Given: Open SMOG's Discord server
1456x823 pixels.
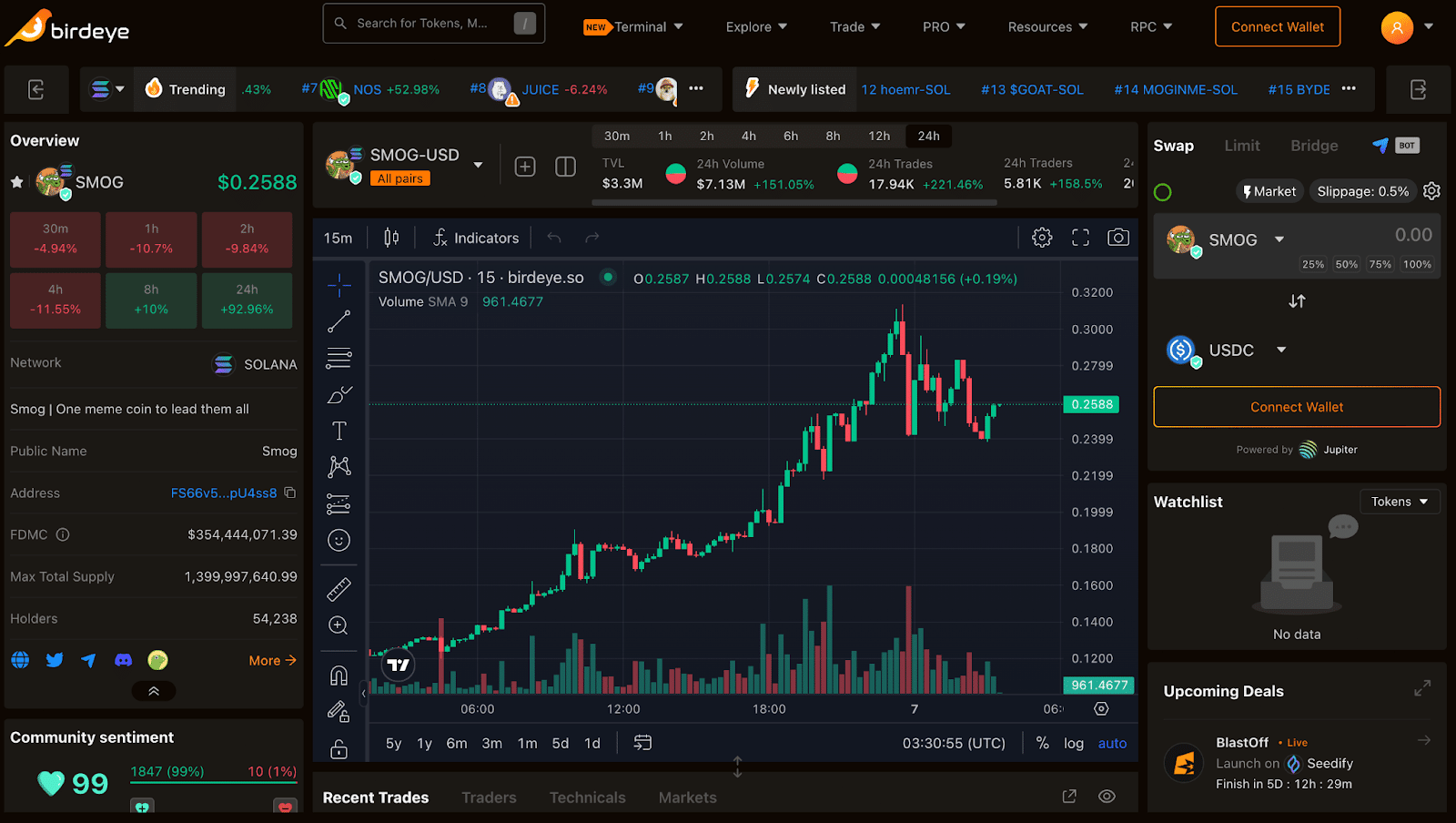Looking at the screenshot, I should point(123,660).
